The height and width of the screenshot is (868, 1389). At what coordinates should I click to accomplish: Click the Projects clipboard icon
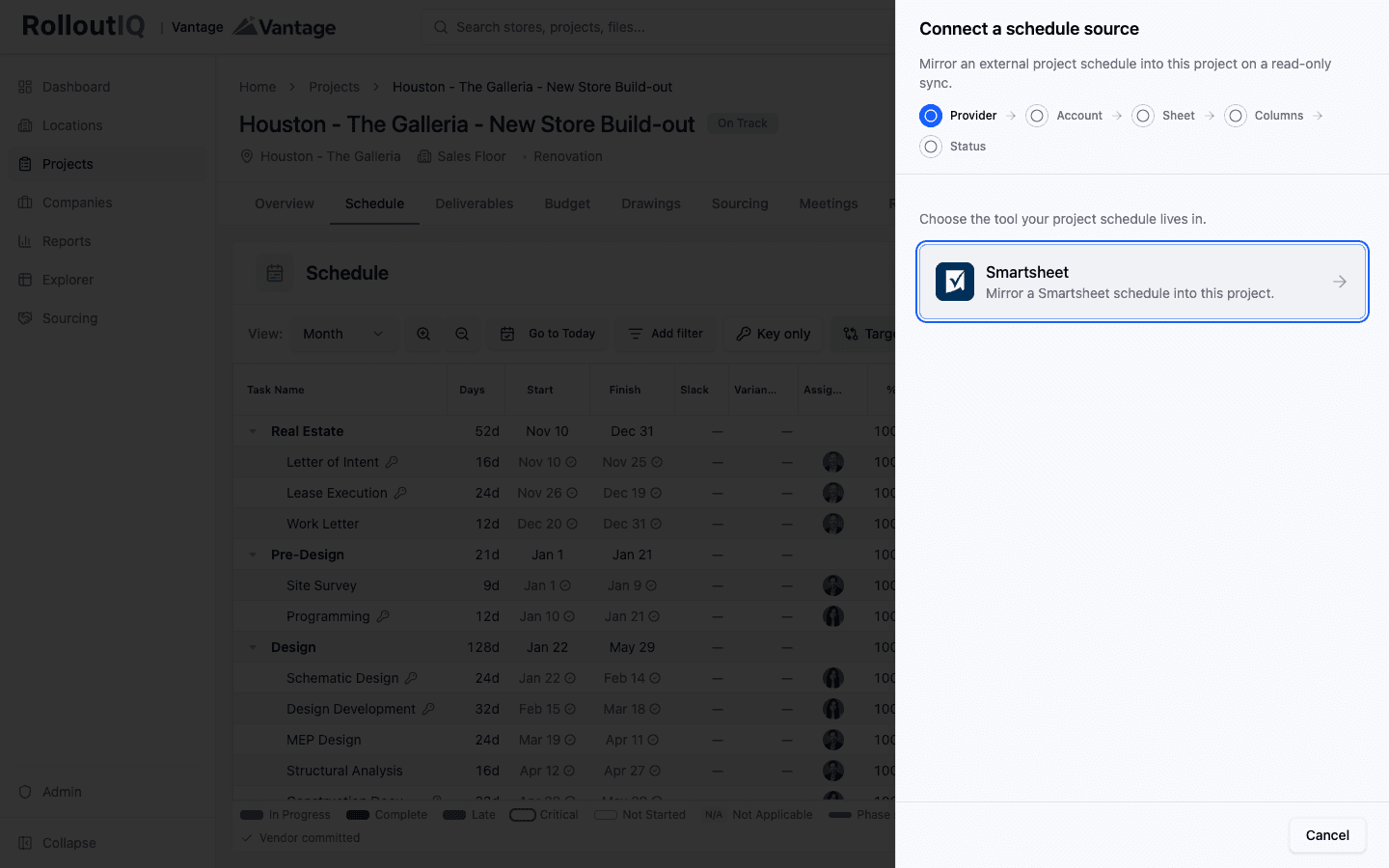click(25, 164)
